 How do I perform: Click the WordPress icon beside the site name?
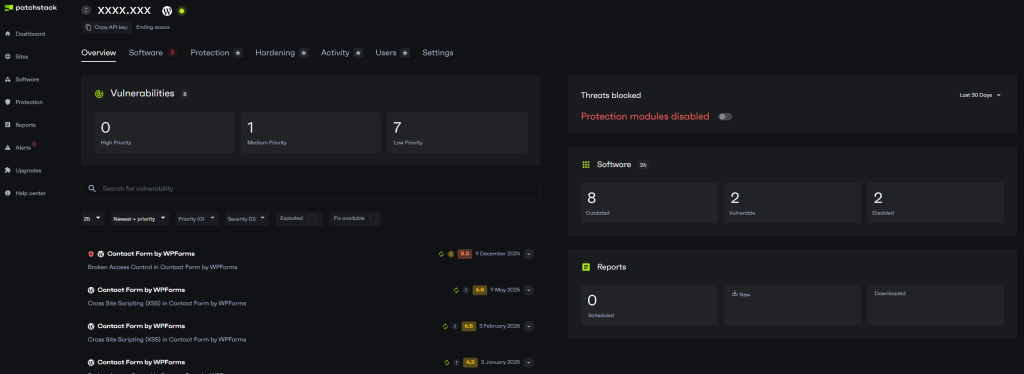point(167,11)
